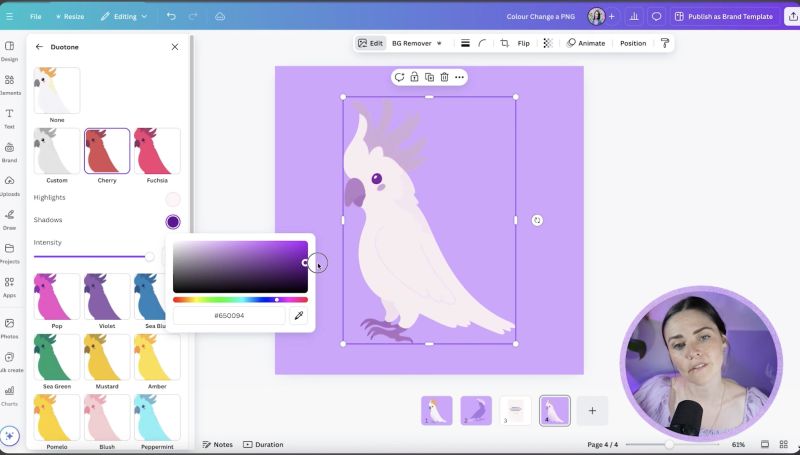The image size is (800, 455).
Task: Open grid view of pages
Action: [784, 444]
